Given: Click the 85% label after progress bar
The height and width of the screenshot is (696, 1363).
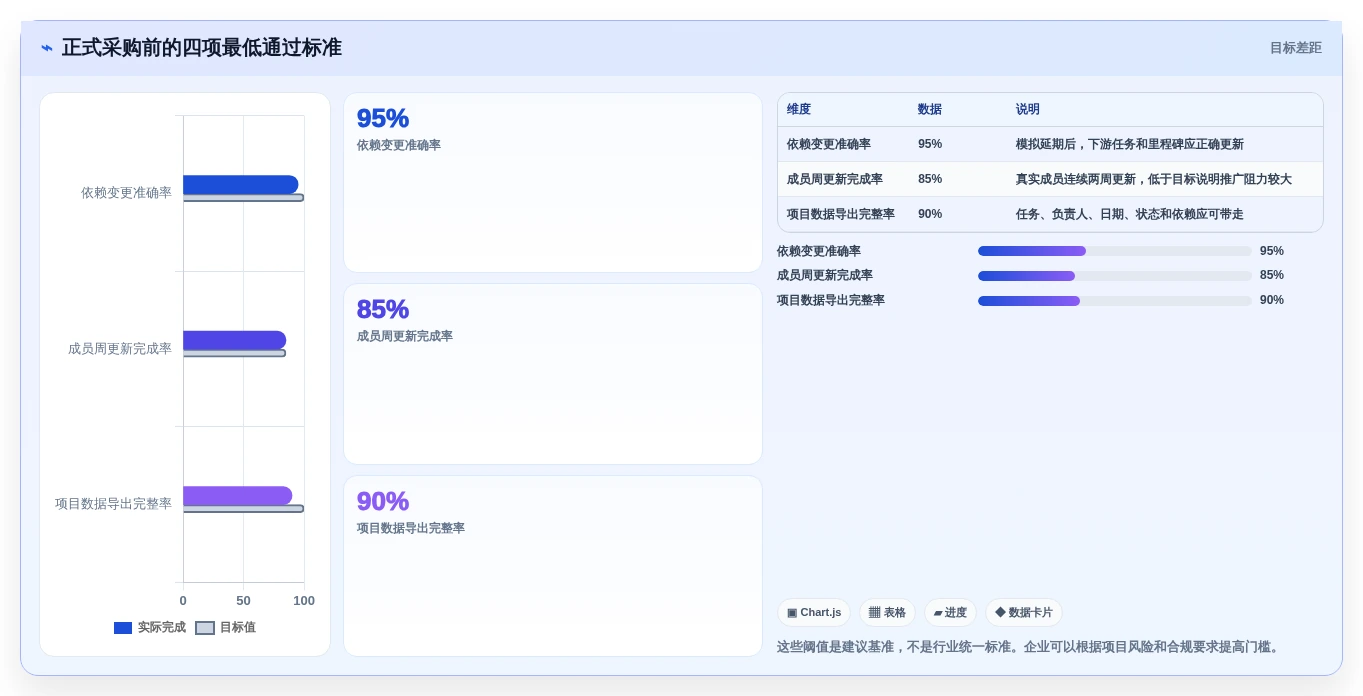Looking at the screenshot, I should pos(1272,275).
